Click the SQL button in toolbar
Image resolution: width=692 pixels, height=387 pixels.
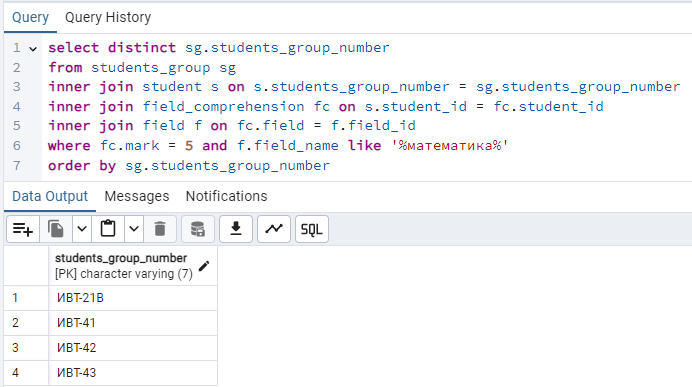click(x=312, y=229)
